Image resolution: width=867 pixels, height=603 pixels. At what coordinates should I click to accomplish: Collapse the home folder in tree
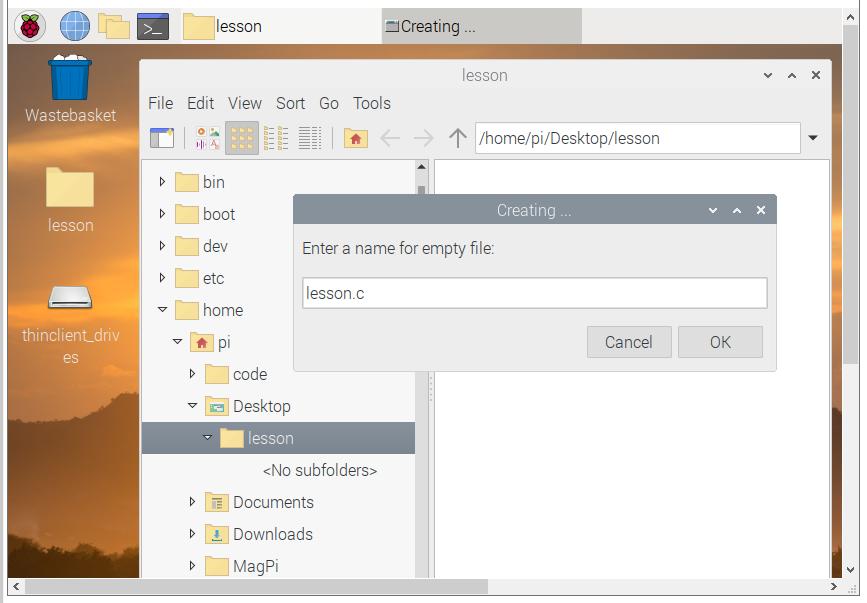coord(163,310)
